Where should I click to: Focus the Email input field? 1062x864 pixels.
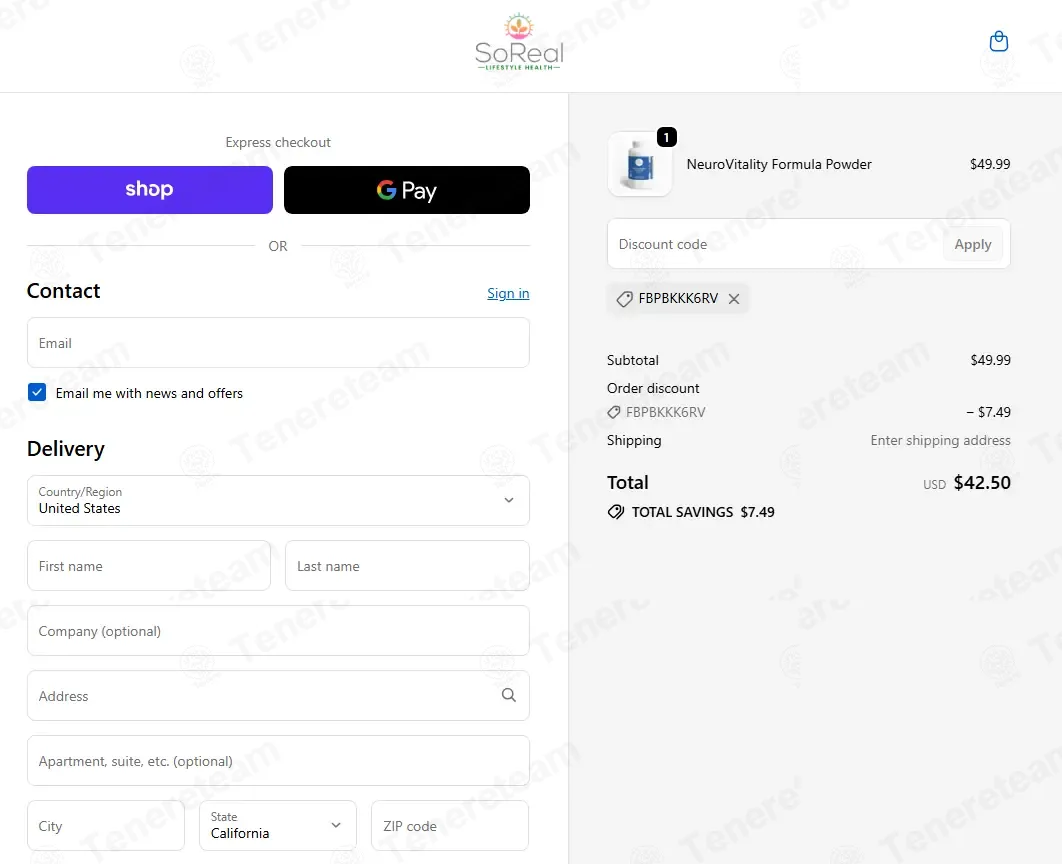(278, 343)
